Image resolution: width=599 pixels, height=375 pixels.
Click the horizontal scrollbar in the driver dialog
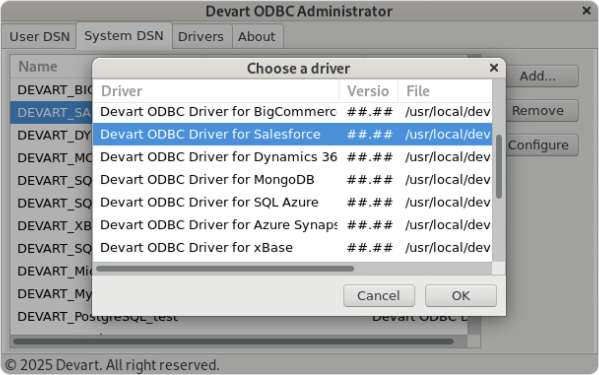click(225, 269)
